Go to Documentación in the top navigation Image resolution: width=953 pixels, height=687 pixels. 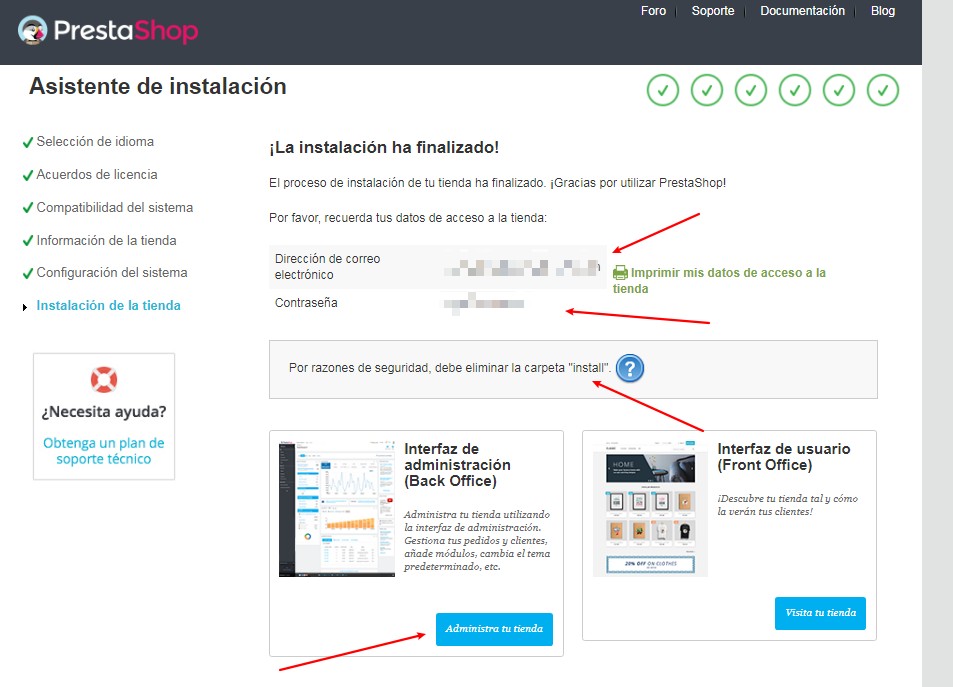point(802,11)
